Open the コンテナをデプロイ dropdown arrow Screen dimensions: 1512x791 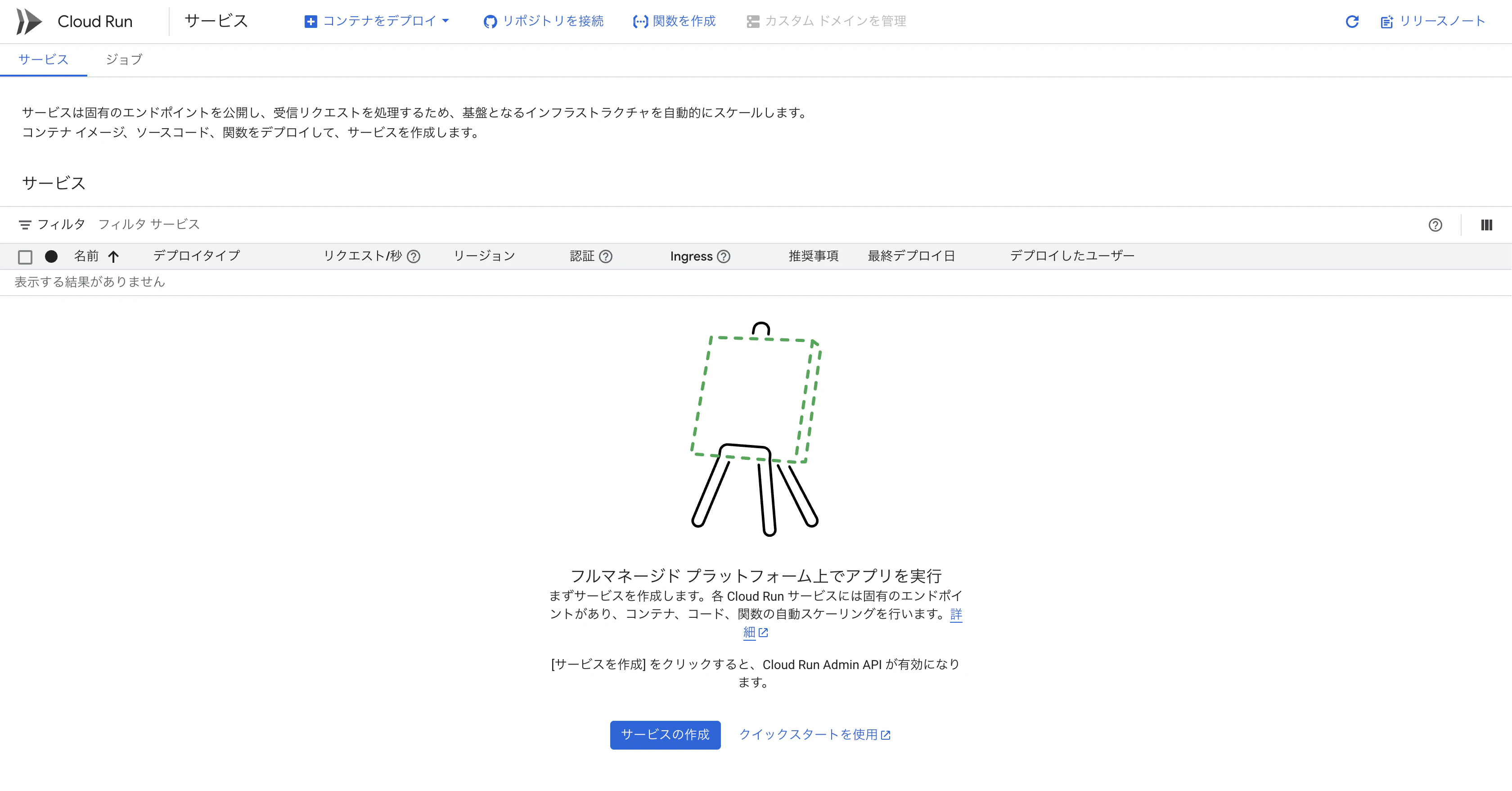(445, 21)
